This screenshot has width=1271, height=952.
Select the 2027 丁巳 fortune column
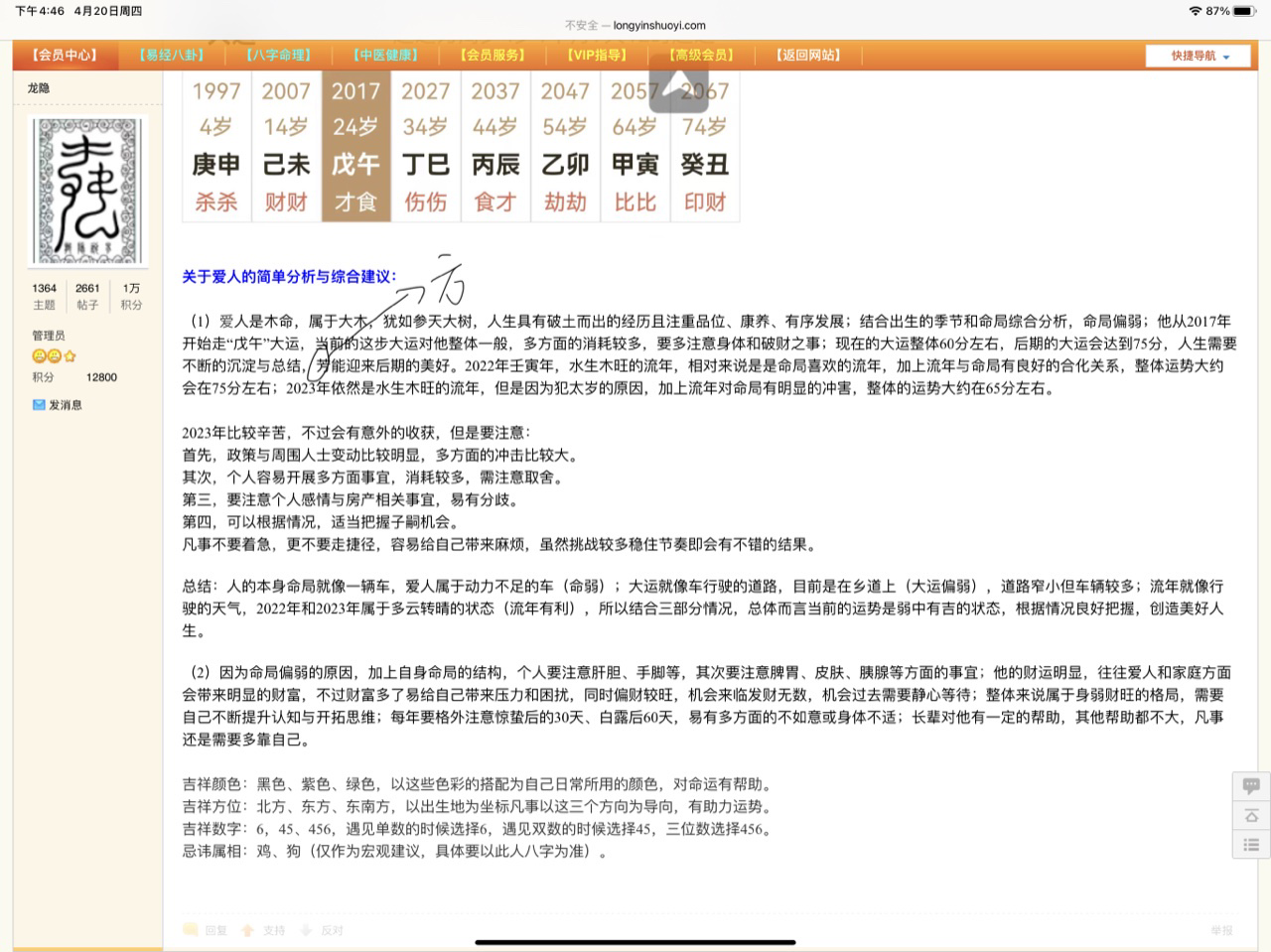click(x=425, y=146)
